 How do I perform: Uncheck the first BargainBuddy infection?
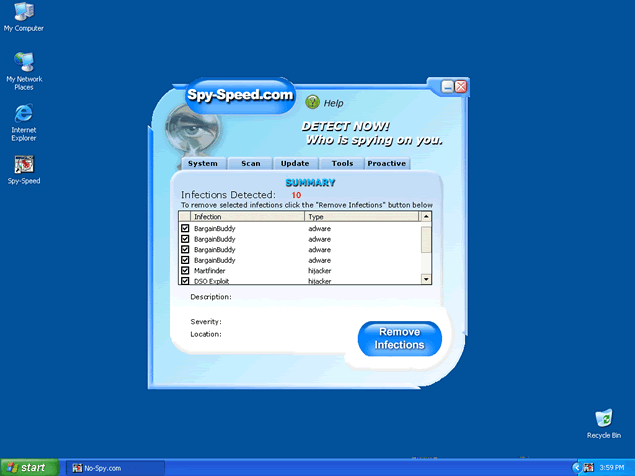coord(185,229)
